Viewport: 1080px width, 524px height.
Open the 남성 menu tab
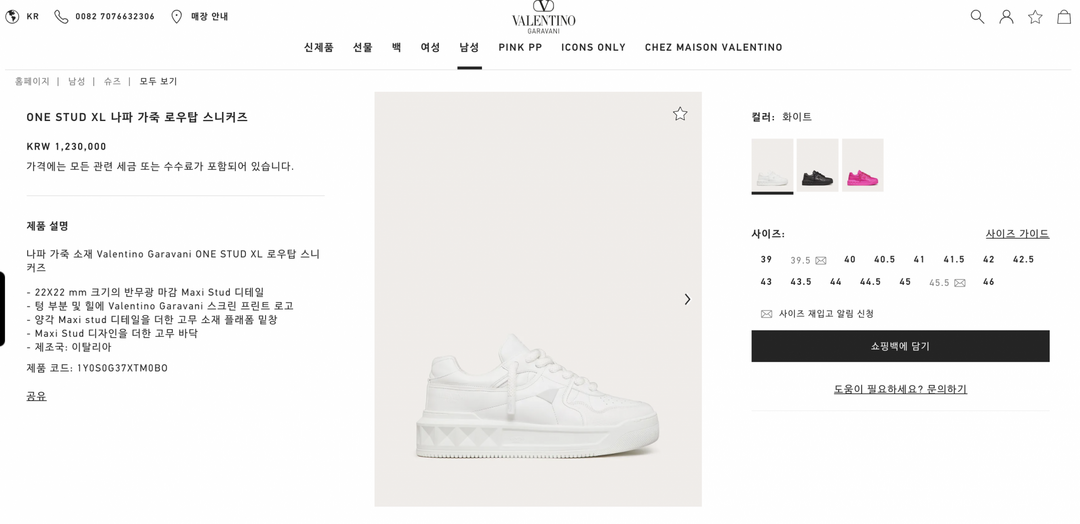click(469, 48)
